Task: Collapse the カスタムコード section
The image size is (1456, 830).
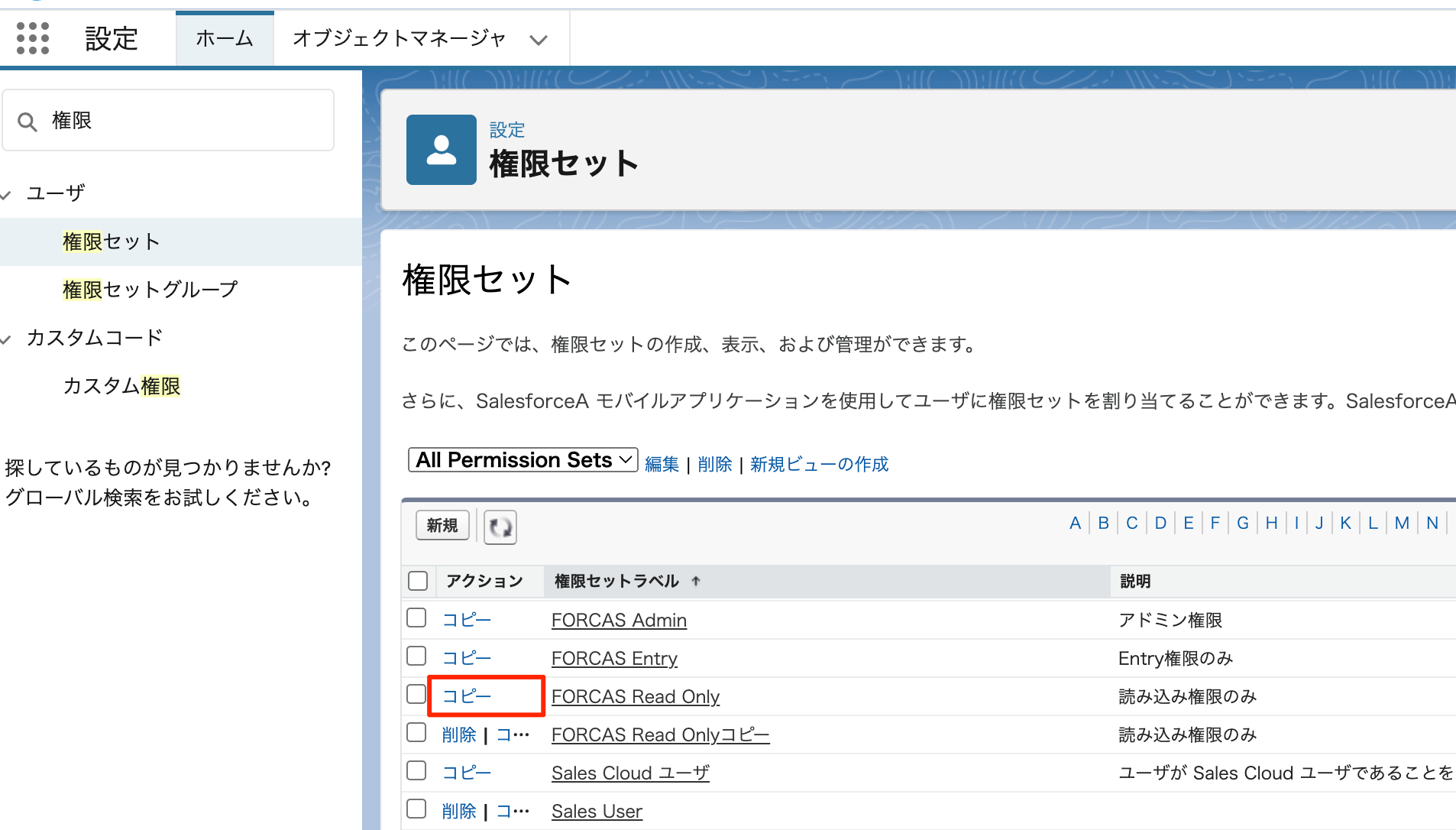Action: pos(6,339)
